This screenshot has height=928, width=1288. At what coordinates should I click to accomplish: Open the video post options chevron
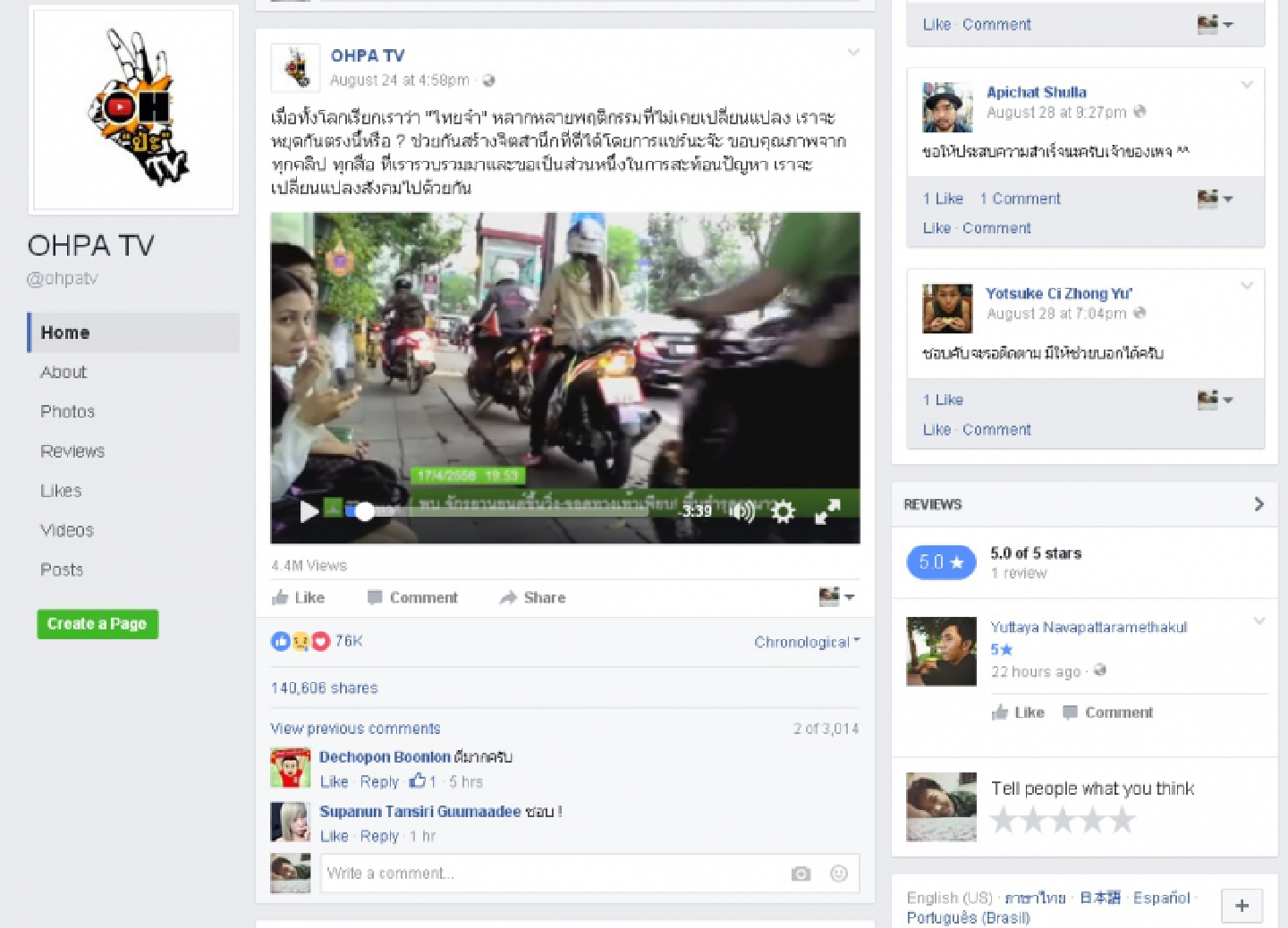click(x=853, y=52)
